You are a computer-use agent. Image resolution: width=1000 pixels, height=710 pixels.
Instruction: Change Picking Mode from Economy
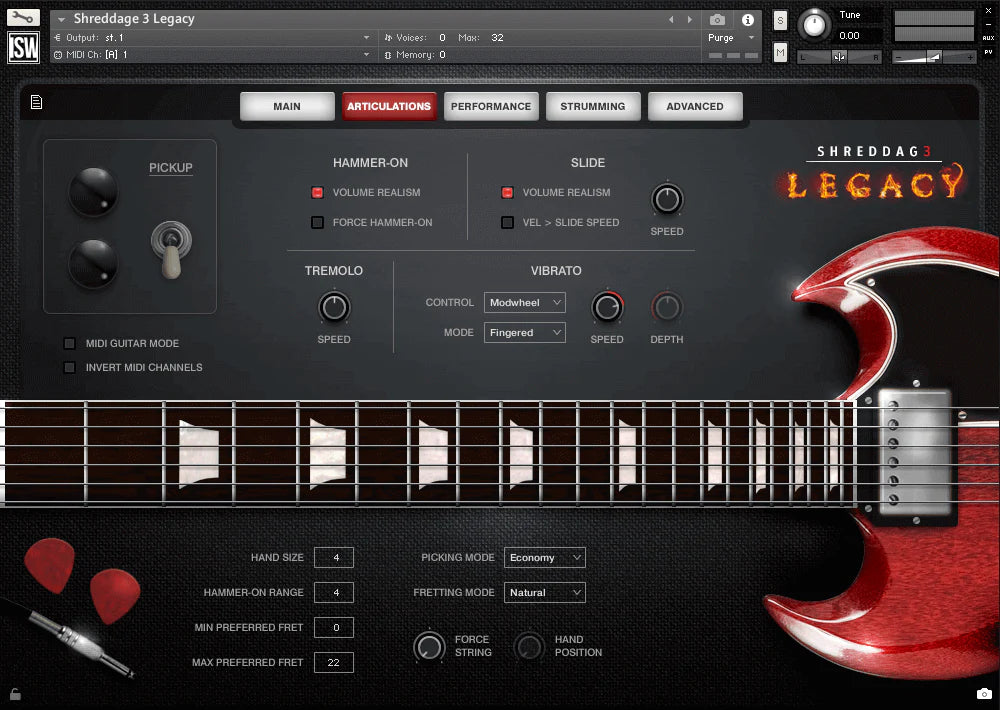pyautogui.click(x=545, y=557)
